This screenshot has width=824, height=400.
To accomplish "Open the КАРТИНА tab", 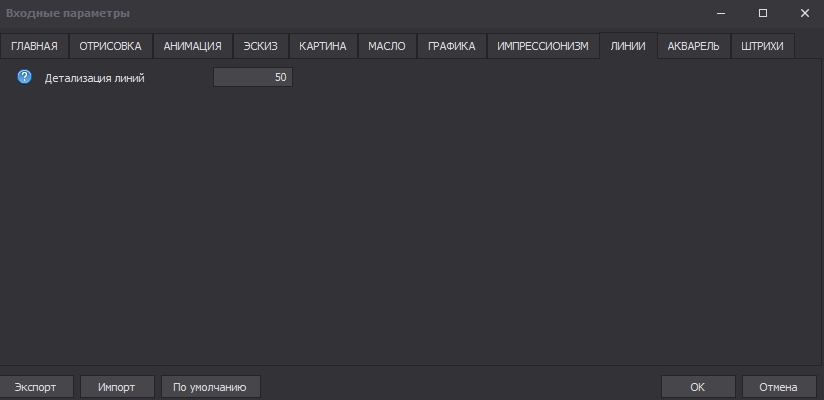I will pyautogui.click(x=323, y=46).
